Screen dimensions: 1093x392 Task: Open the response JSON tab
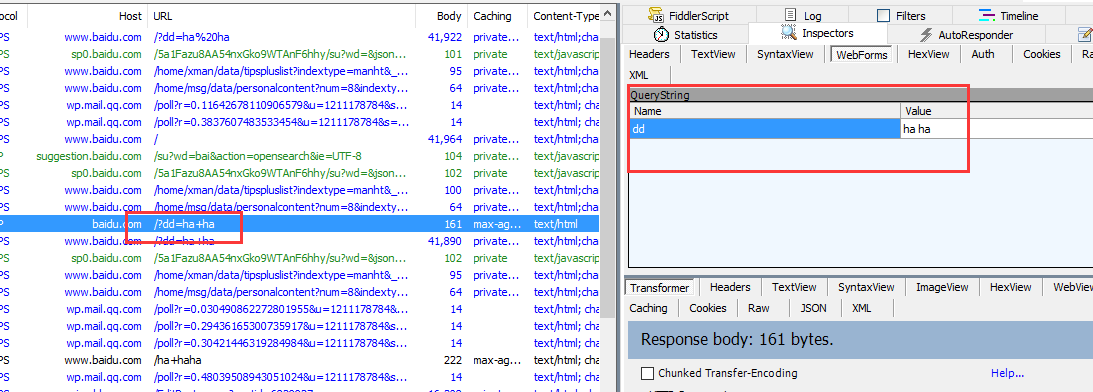pos(813,308)
